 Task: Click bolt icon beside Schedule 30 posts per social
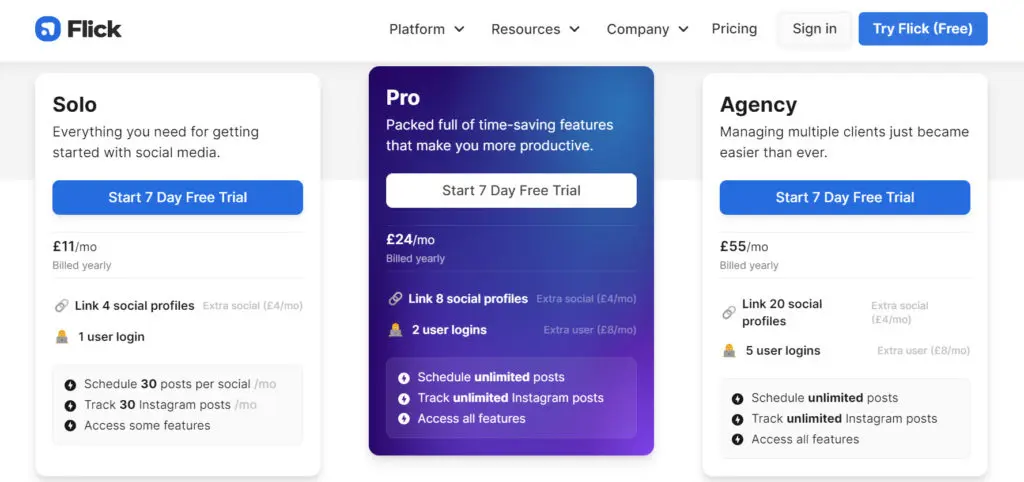[x=71, y=385]
